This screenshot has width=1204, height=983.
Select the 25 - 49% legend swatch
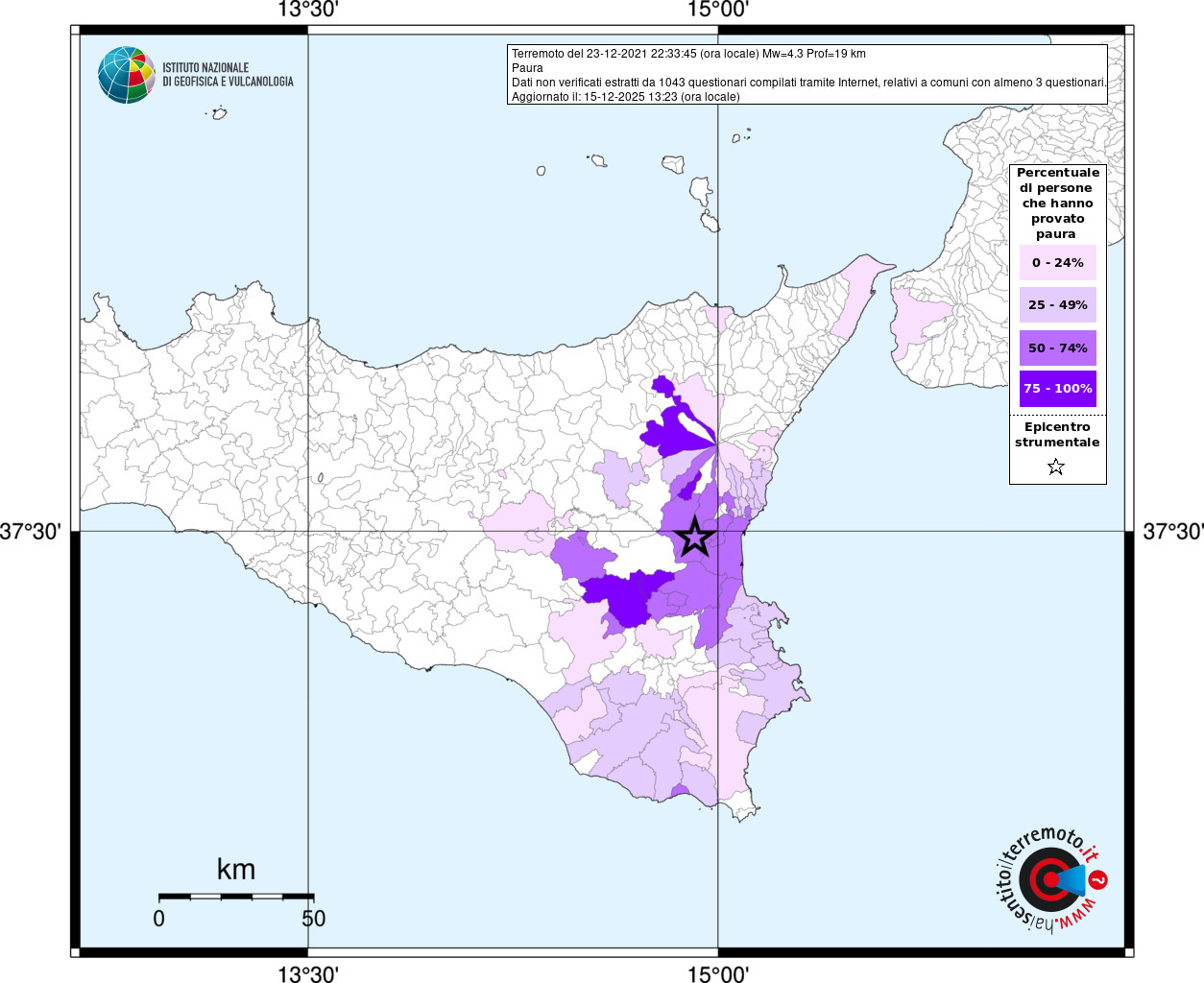pos(1057,304)
